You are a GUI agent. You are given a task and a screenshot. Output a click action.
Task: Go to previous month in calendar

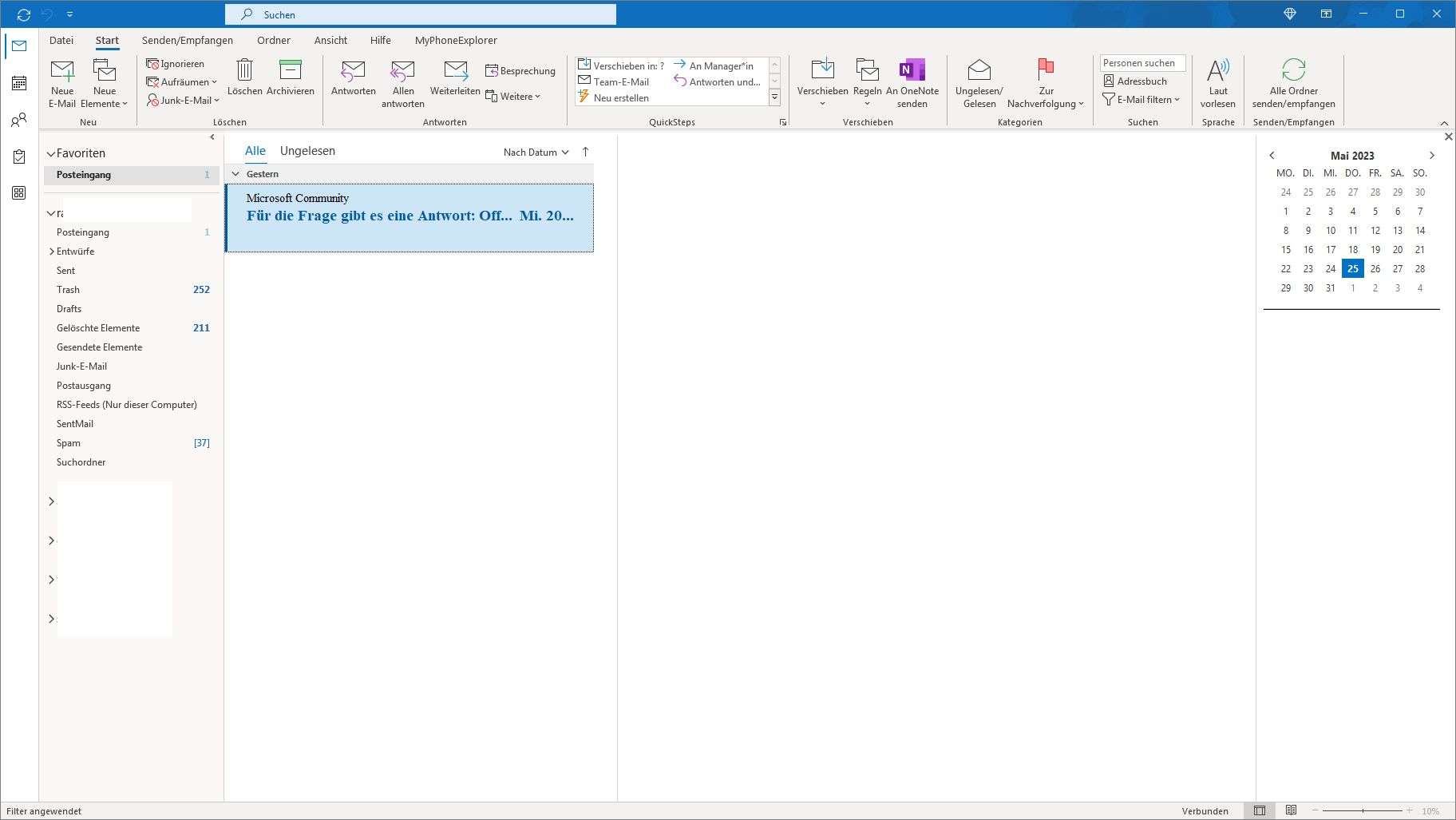pos(1272,156)
